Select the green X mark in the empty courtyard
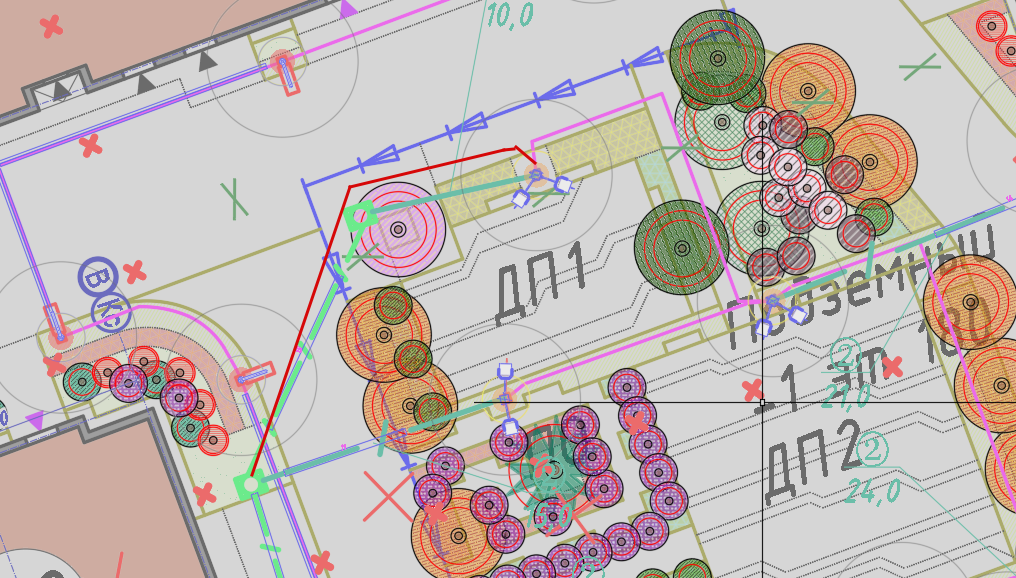 click(235, 200)
